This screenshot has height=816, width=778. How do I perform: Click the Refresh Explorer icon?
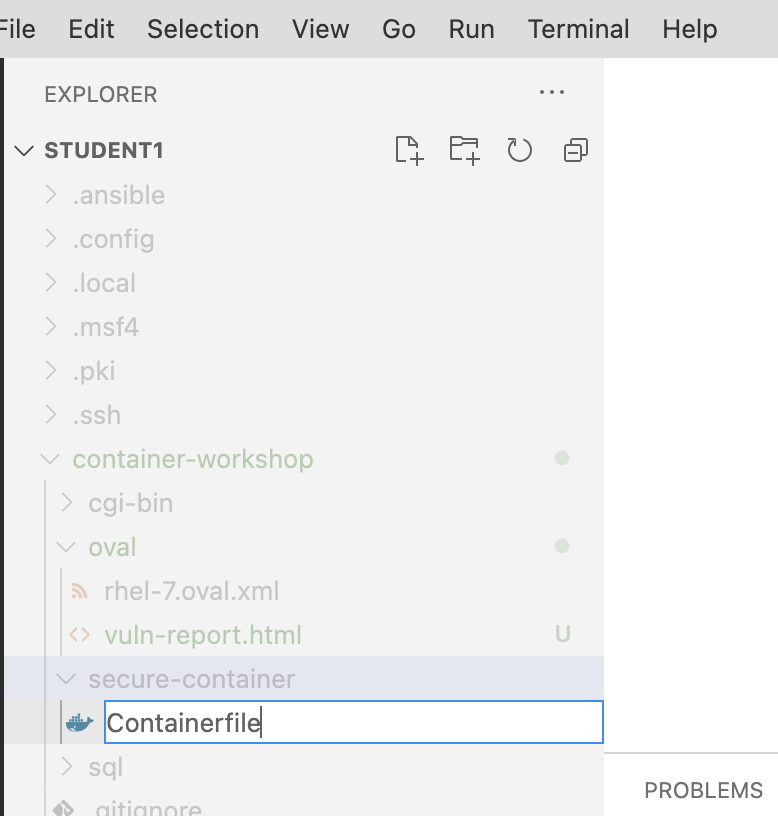(520, 149)
